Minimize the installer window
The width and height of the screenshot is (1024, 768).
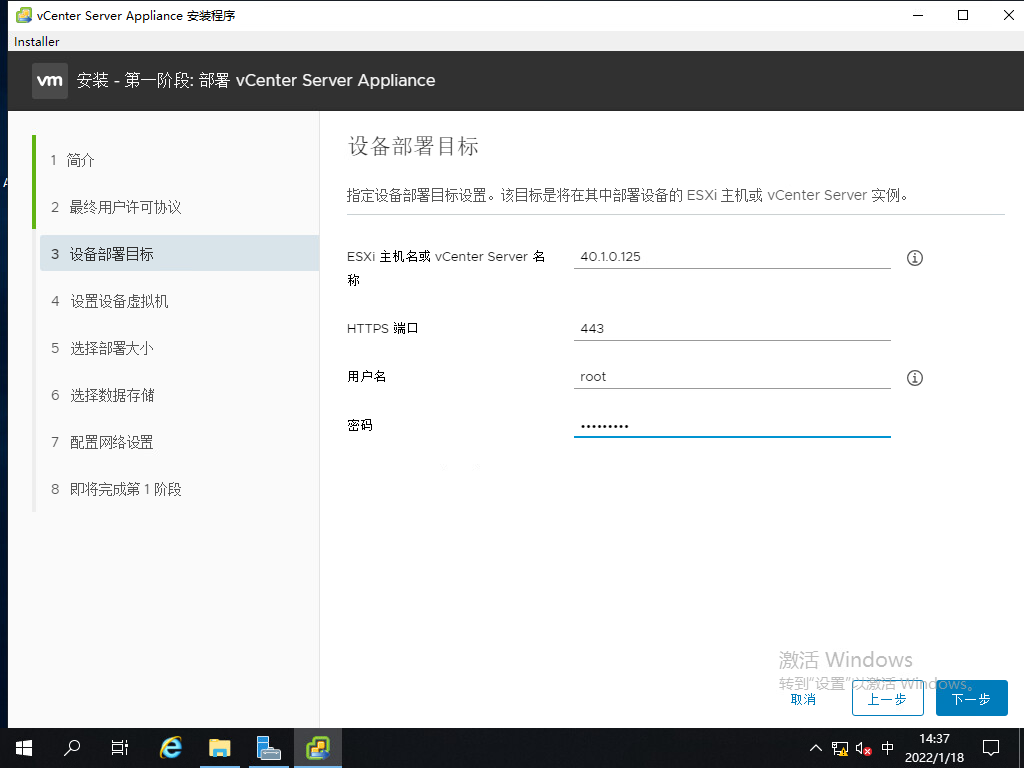point(918,15)
